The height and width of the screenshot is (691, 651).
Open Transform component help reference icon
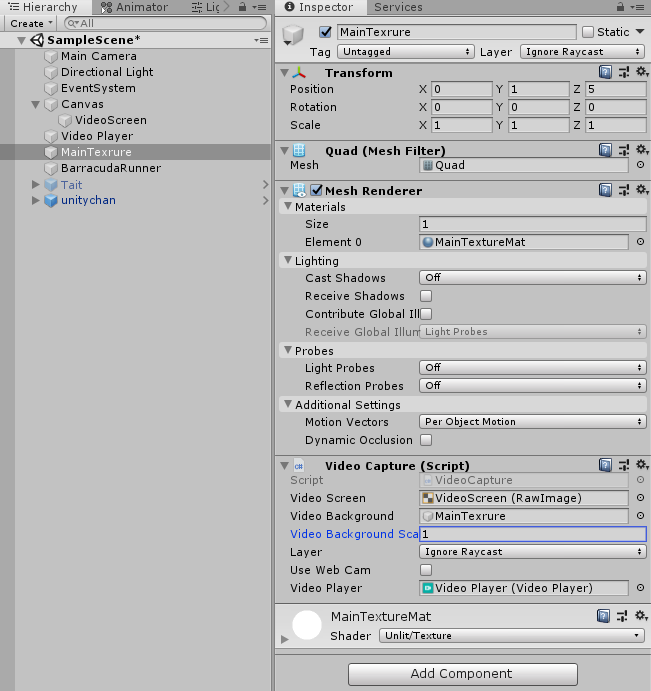point(605,72)
